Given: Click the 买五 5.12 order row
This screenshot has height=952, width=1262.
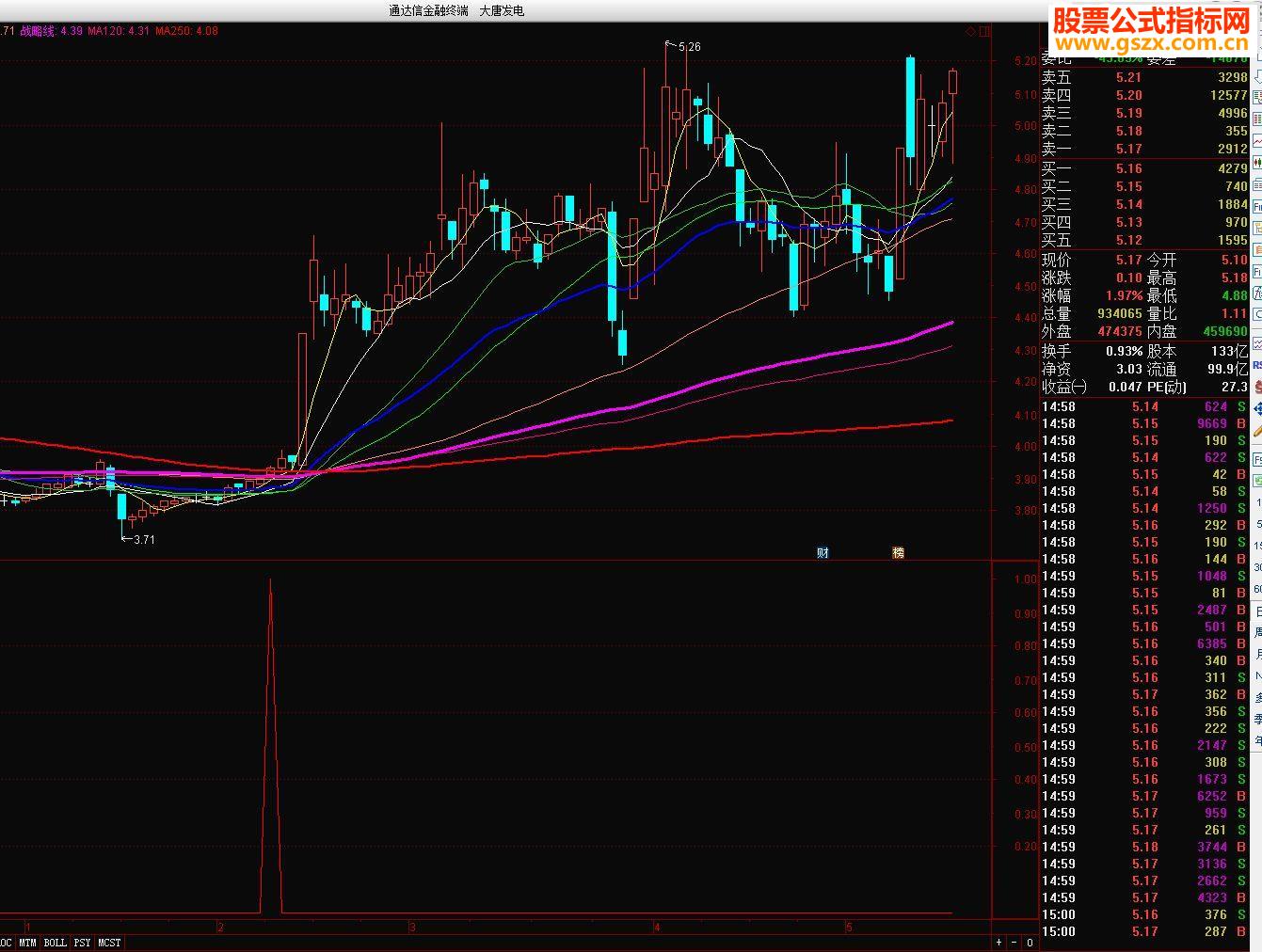Looking at the screenshot, I should [x=1144, y=240].
